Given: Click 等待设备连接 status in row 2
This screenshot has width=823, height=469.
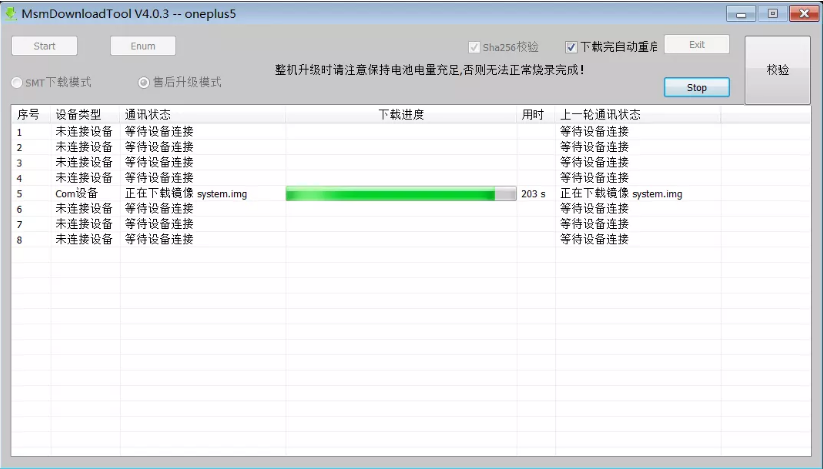Looking at the screenshot, I should point(159,147).
